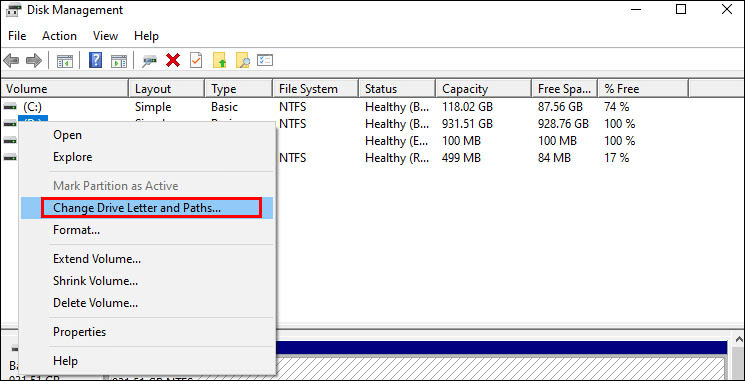
Task: Sort by the Free Spa... column header
Action: (x=564, y=89)
